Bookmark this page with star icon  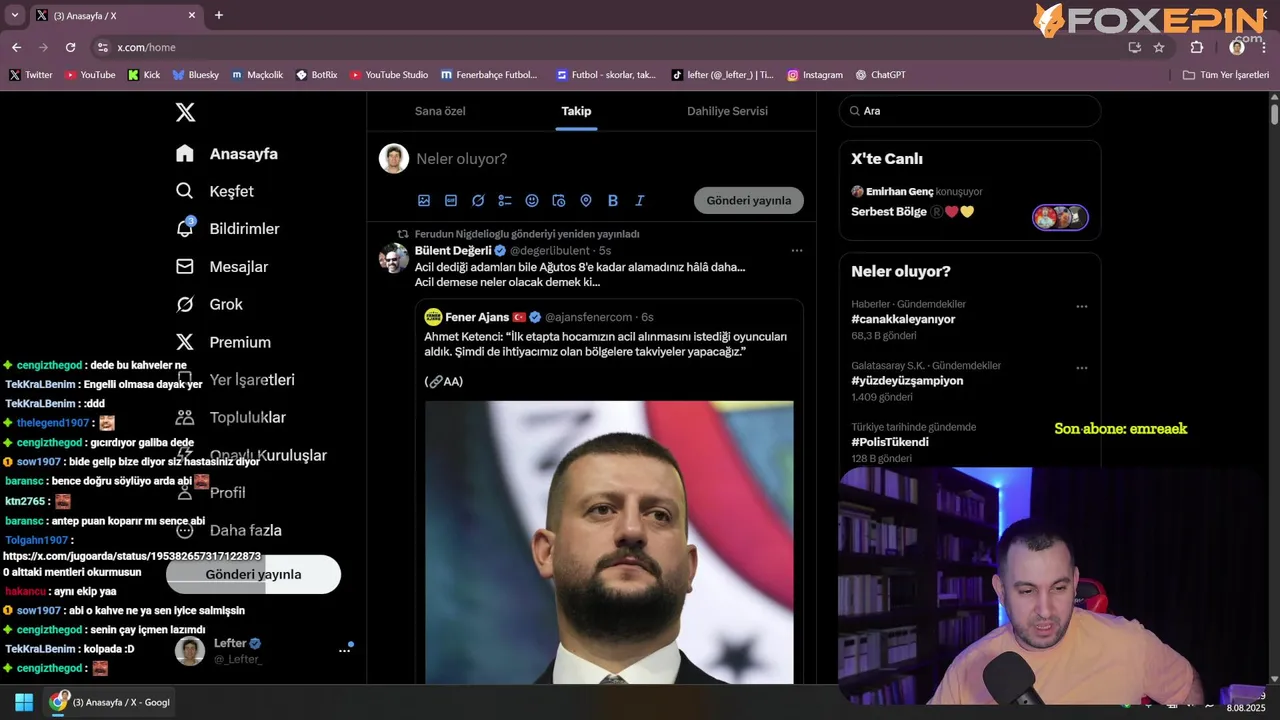pos(1159,47)
